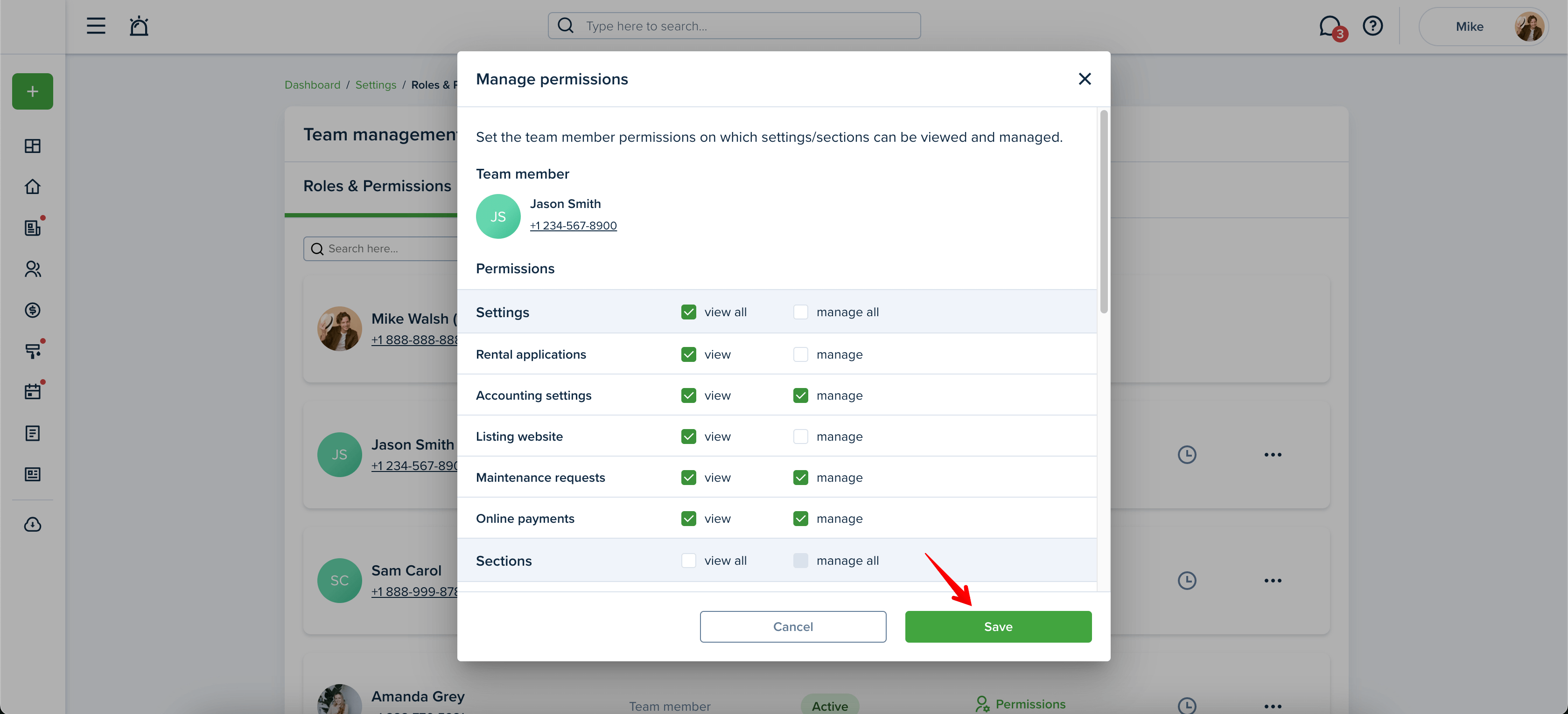This screenshot has height=714, width=1568.
Task: Go to the home properties icon in sidebar
Action: (33, 187)
